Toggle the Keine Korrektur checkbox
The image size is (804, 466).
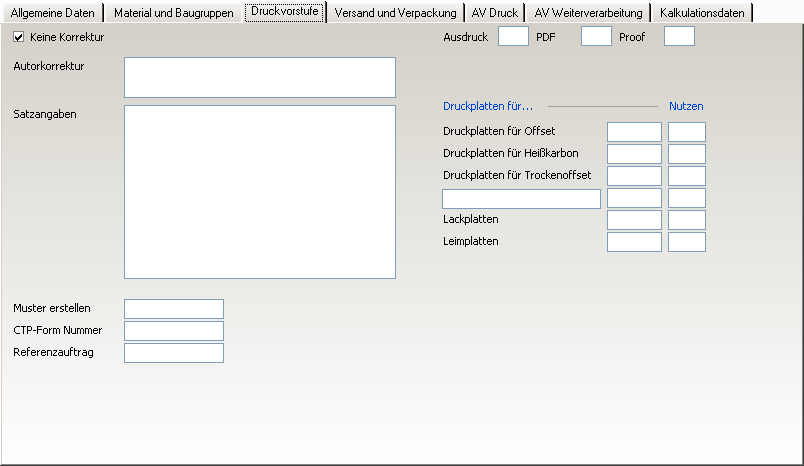pyautogui.click(x=19, y=37)
